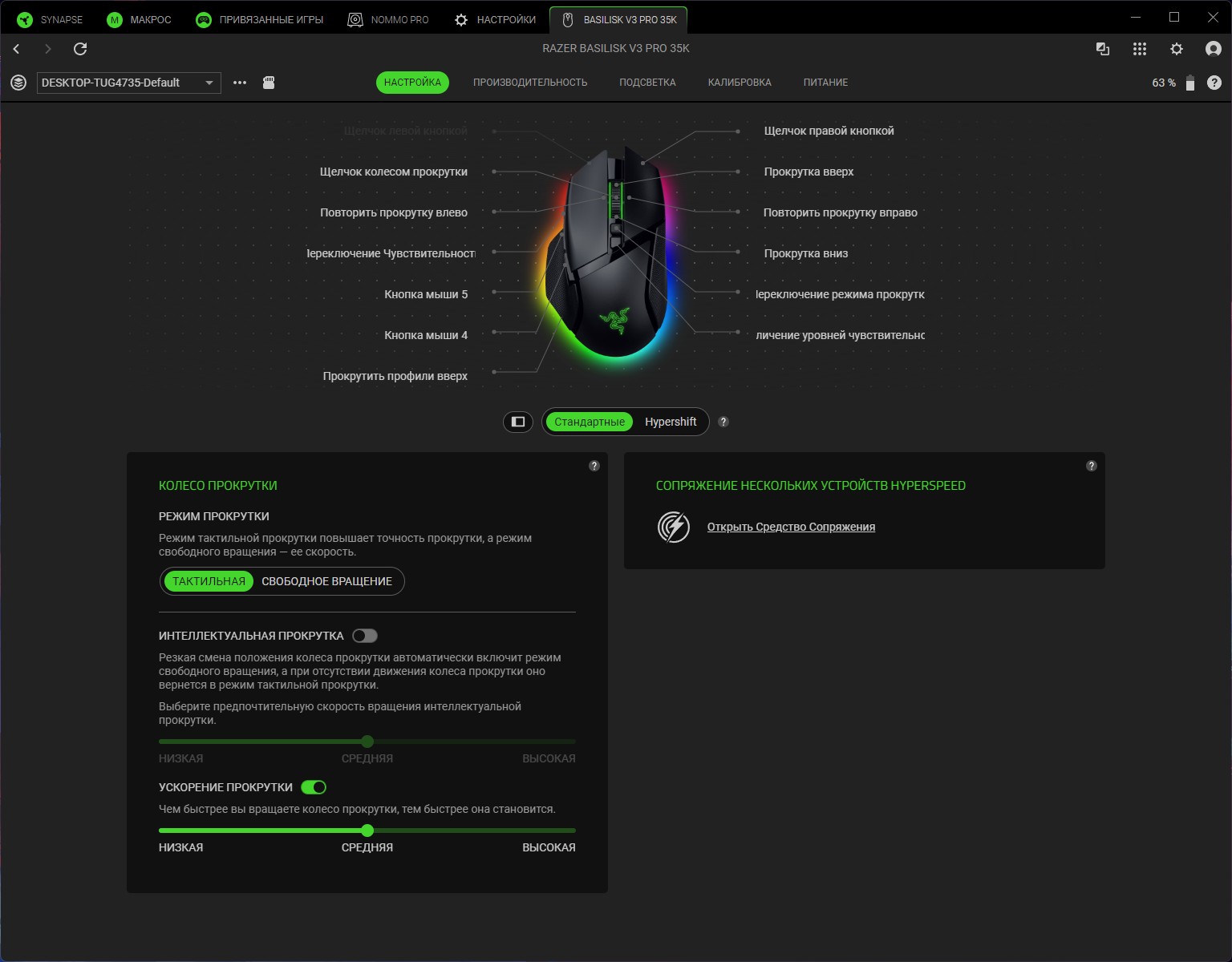Toggle the sidebar view icon button
Screen dimensions: 1232x962
coord(518,422)
